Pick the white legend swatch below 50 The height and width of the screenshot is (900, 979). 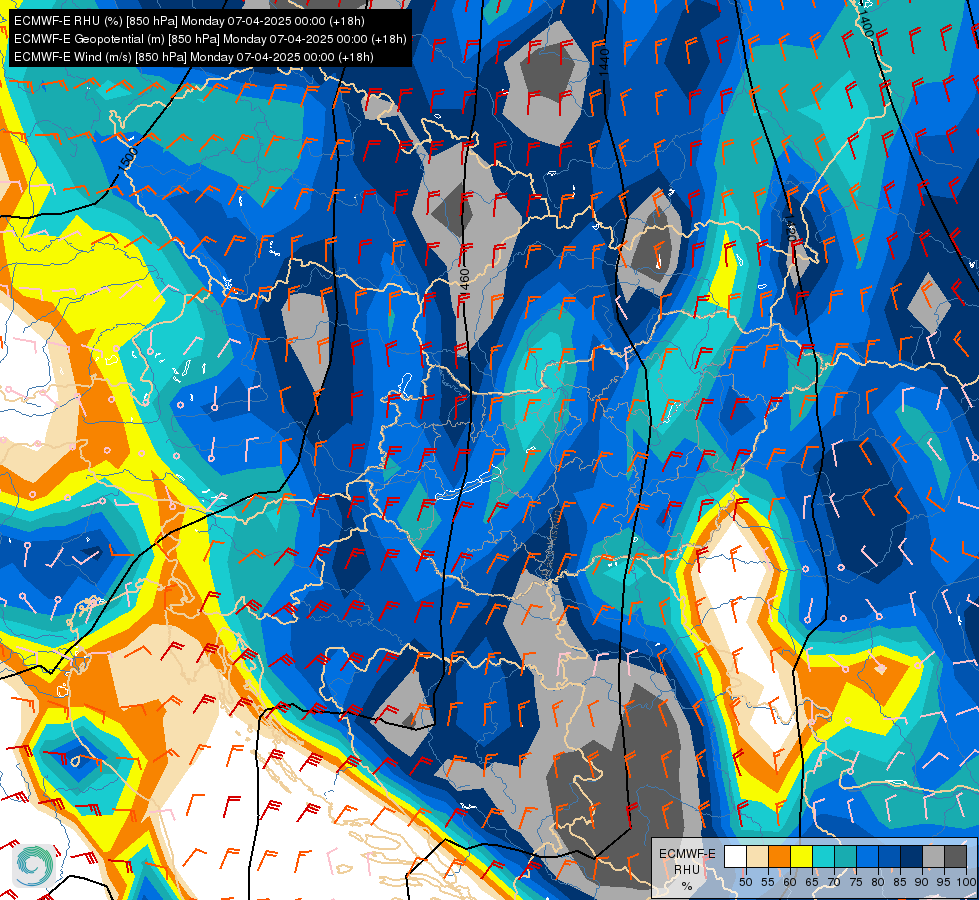point(735,856)
